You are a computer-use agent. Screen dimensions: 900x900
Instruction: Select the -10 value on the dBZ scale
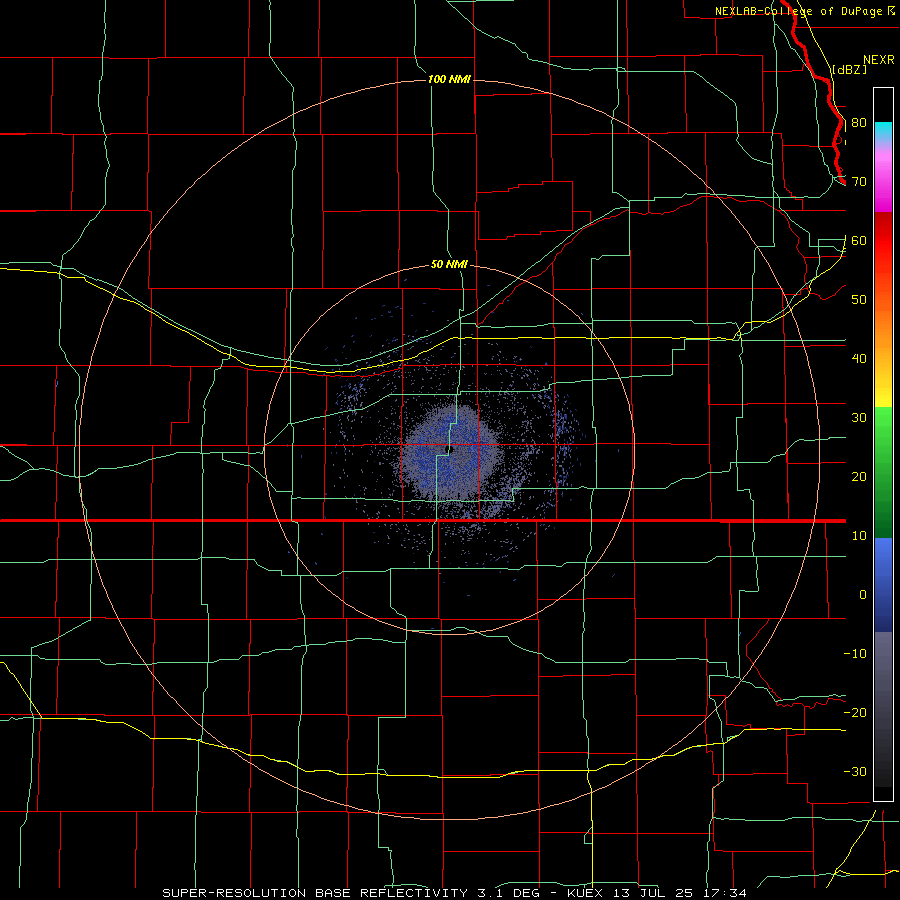(855, 654)
